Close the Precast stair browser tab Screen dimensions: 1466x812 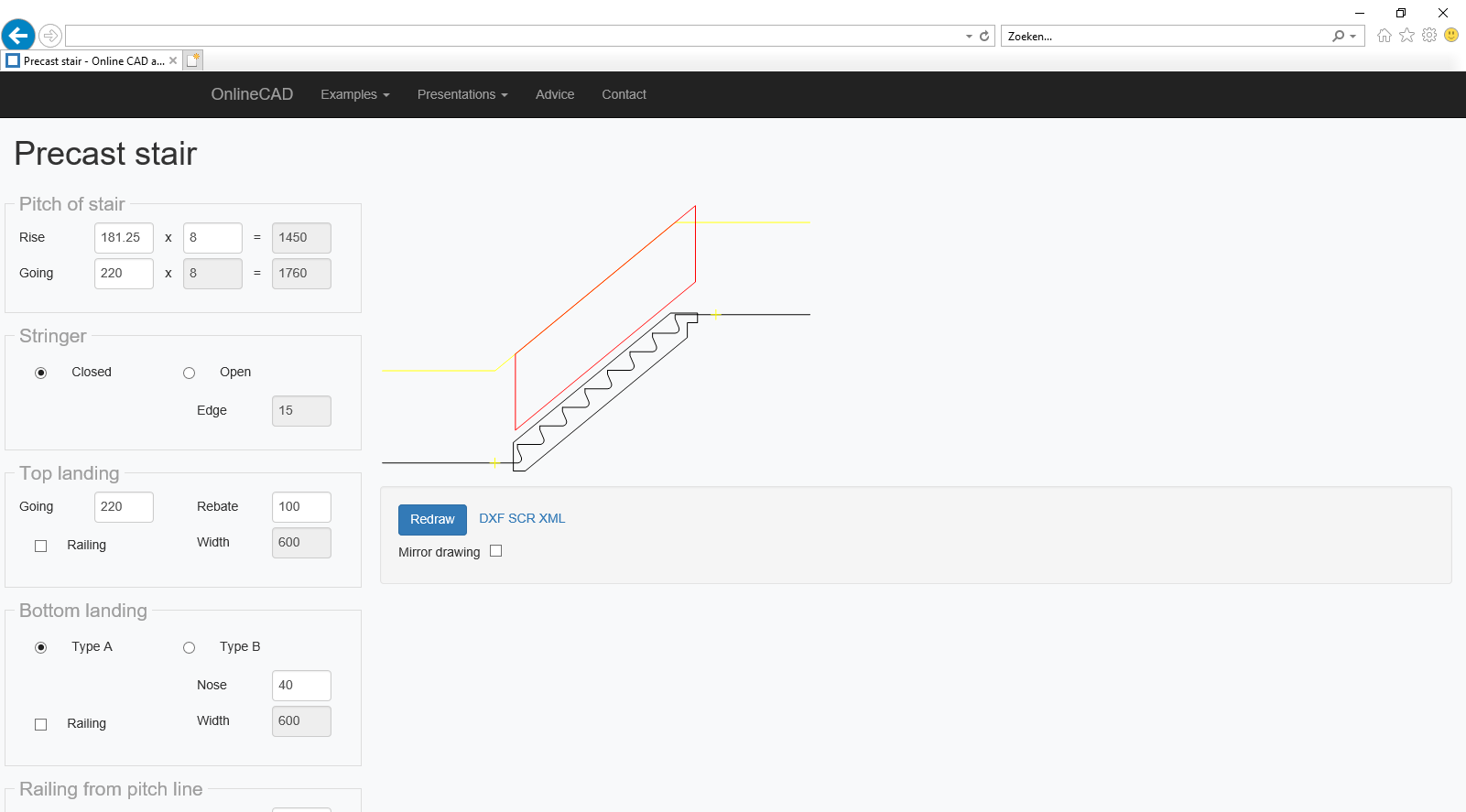(173, 61)
